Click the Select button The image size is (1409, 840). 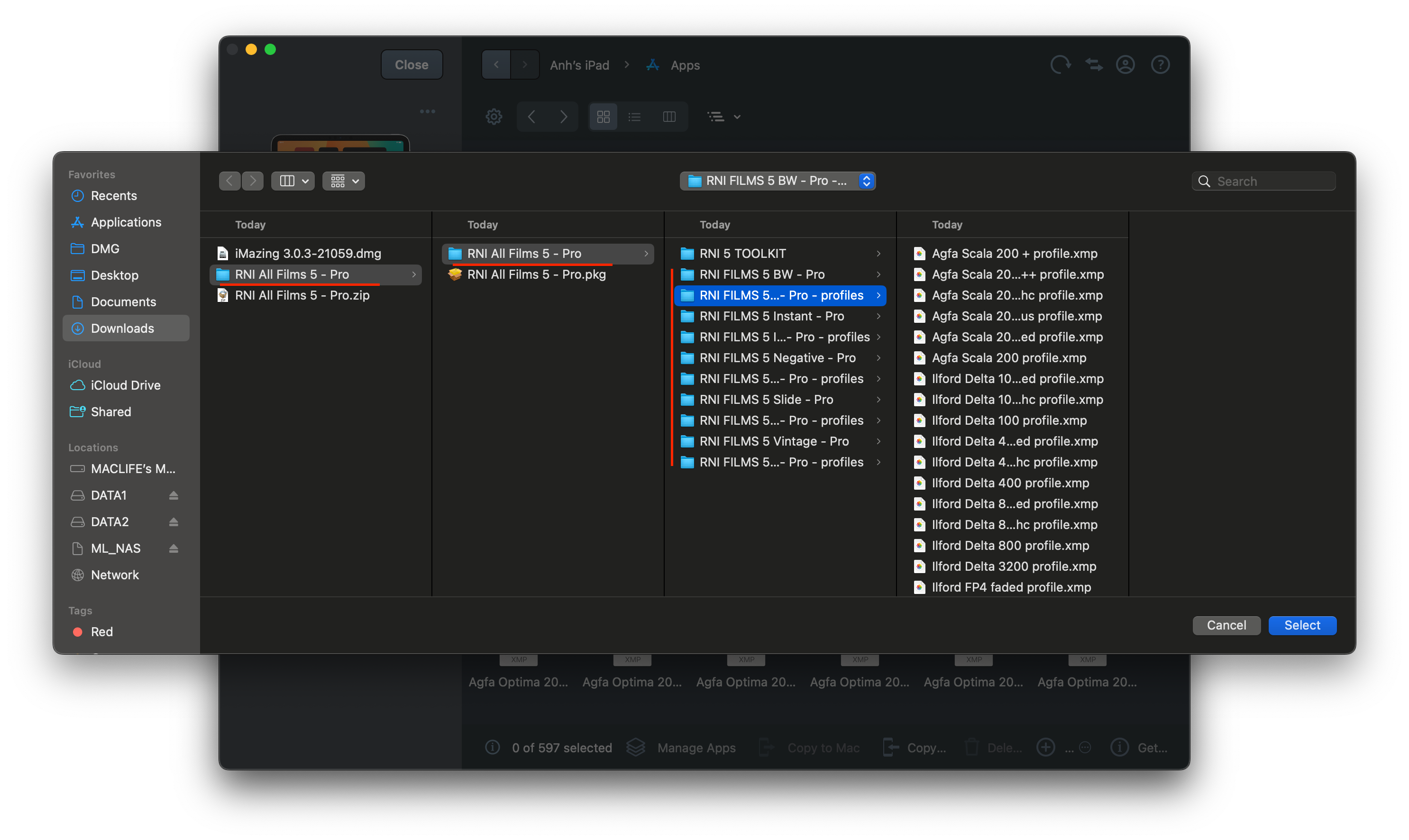click(1302, 625)
